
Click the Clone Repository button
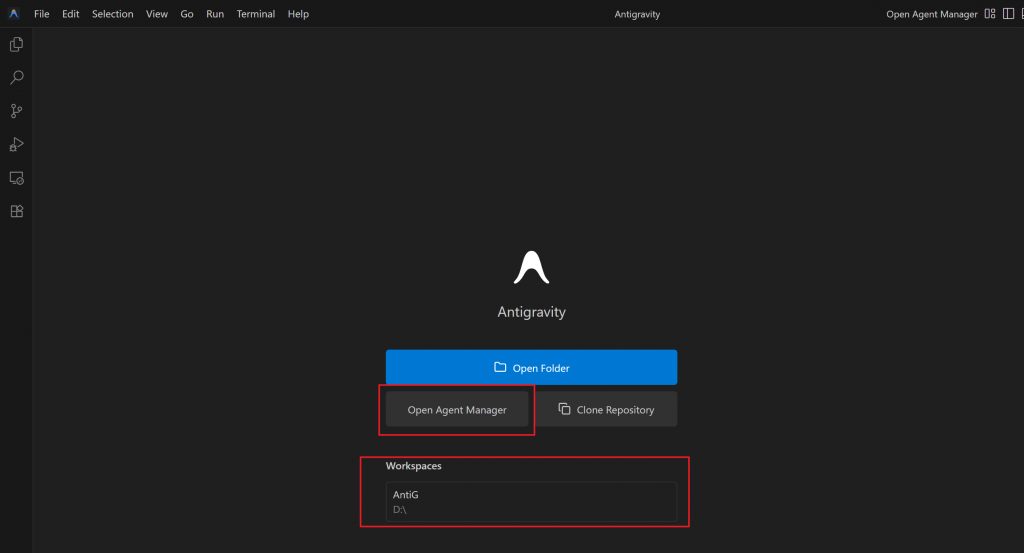click(x=606, y=410)
